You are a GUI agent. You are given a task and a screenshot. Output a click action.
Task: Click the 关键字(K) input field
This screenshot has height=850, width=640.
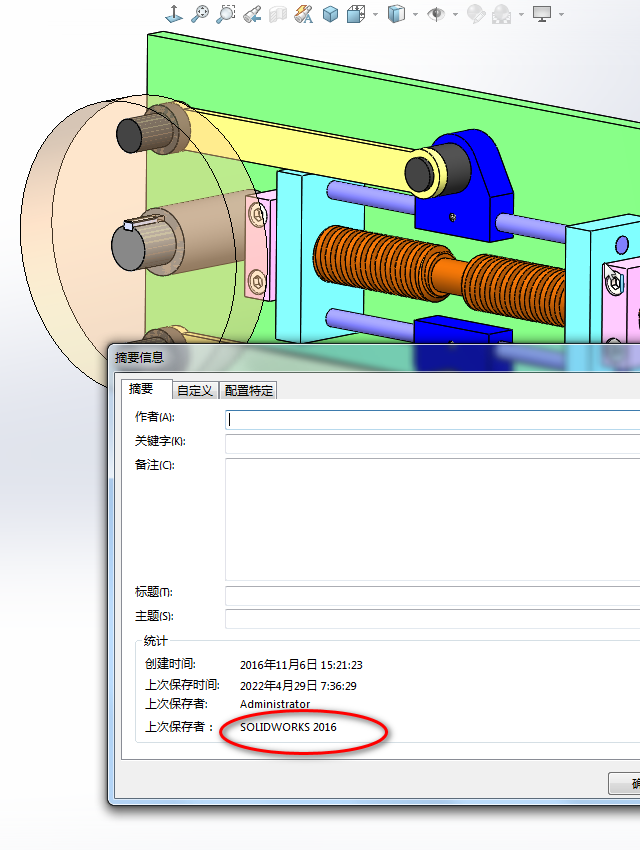click(432, 443)
